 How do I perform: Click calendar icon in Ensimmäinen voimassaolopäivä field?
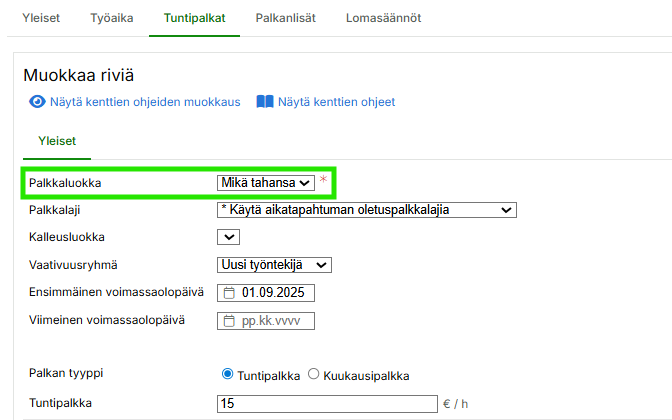229,293
